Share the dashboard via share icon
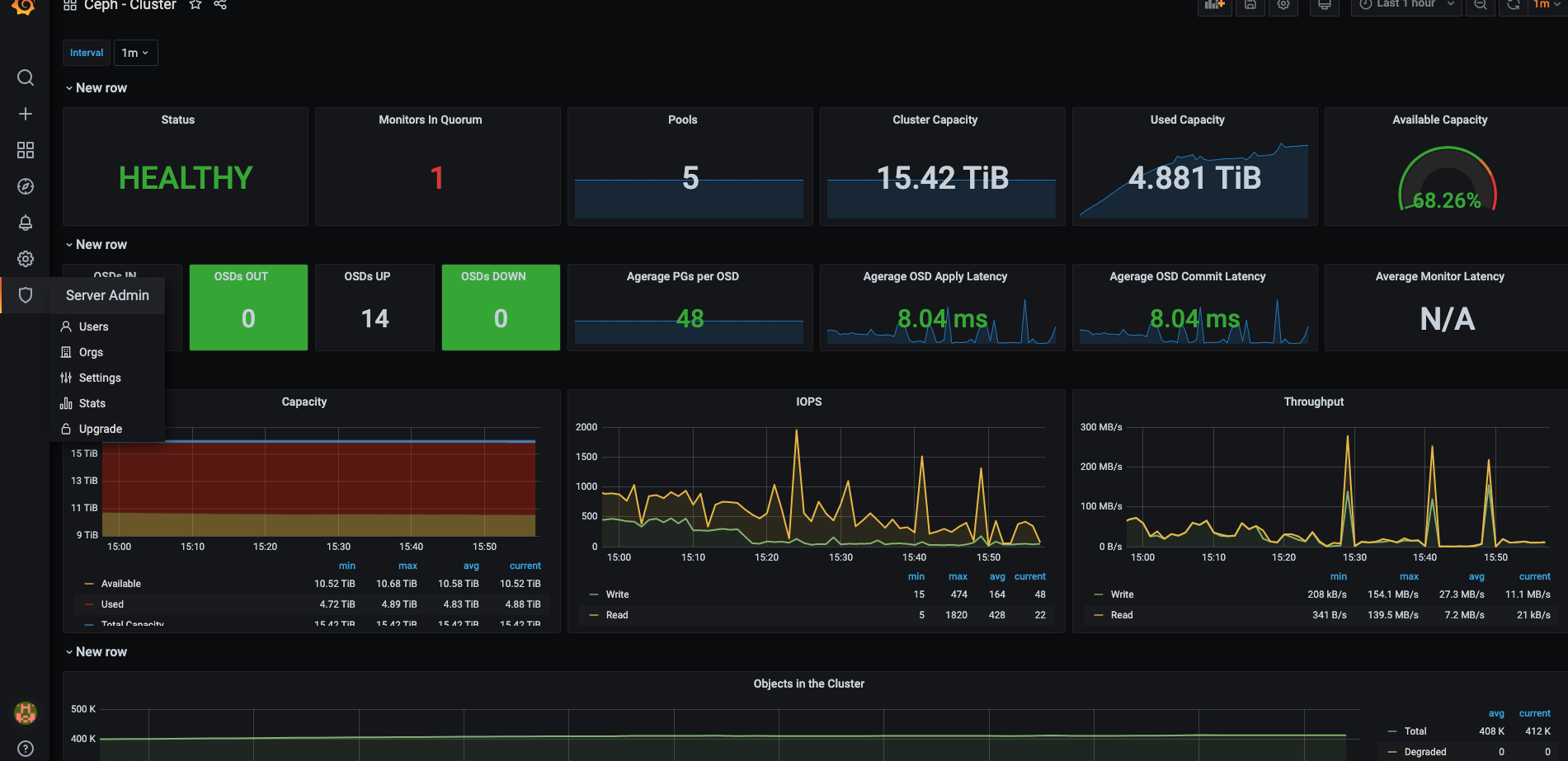 coord(220,5)
